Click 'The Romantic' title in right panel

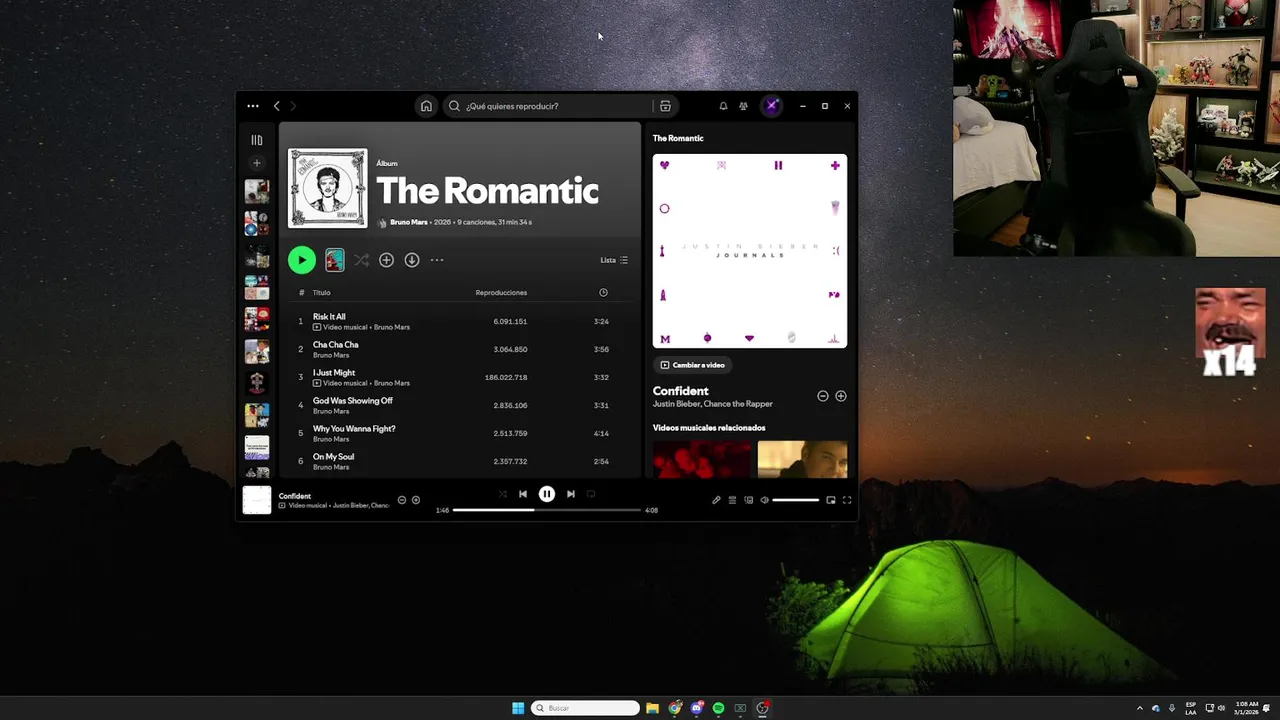tap(678, 138)
